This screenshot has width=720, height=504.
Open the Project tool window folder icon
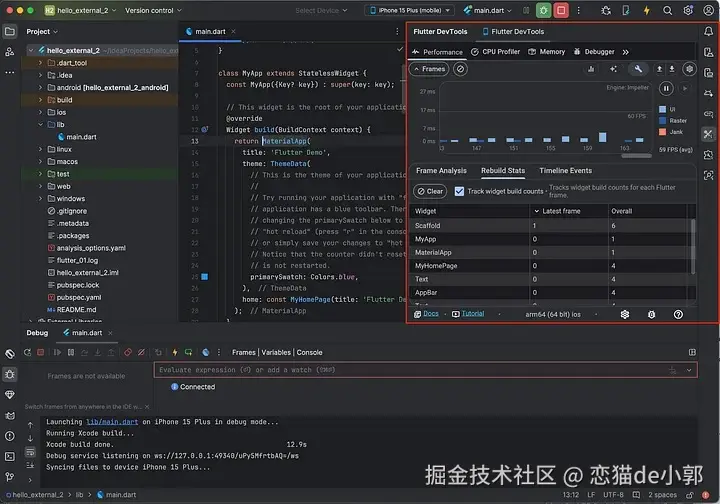(10, 31)
